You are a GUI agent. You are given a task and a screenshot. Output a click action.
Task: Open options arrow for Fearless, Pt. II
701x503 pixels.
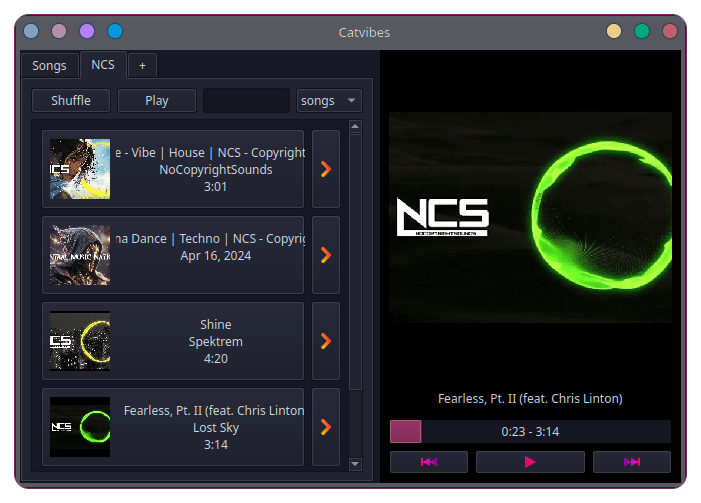point(326,427)
